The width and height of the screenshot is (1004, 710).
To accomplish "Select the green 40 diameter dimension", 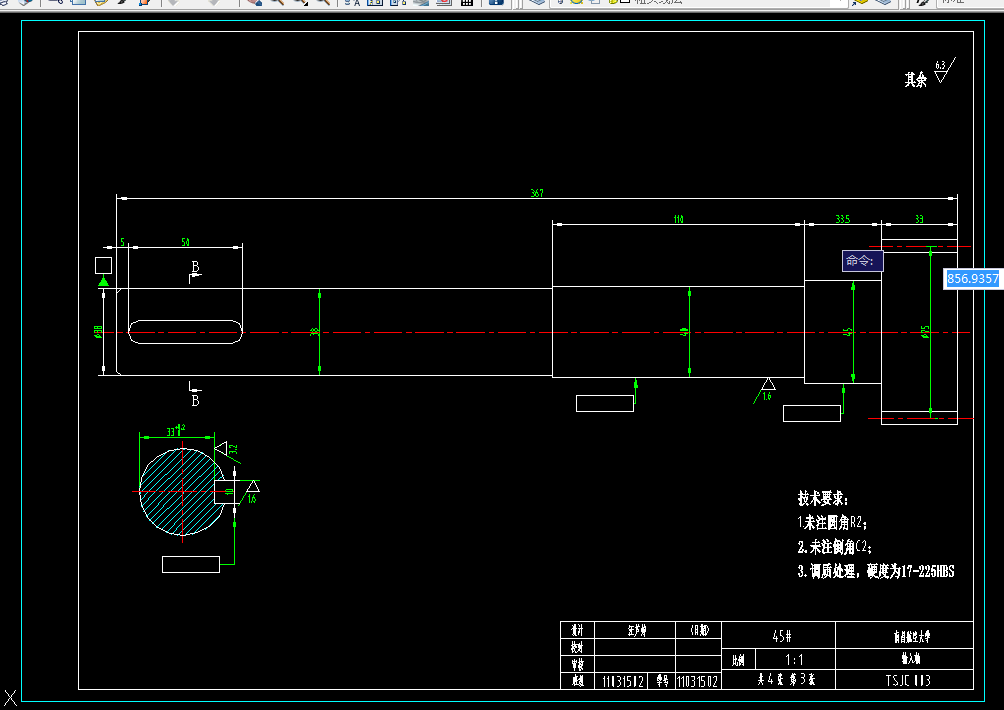I will 684,332.
